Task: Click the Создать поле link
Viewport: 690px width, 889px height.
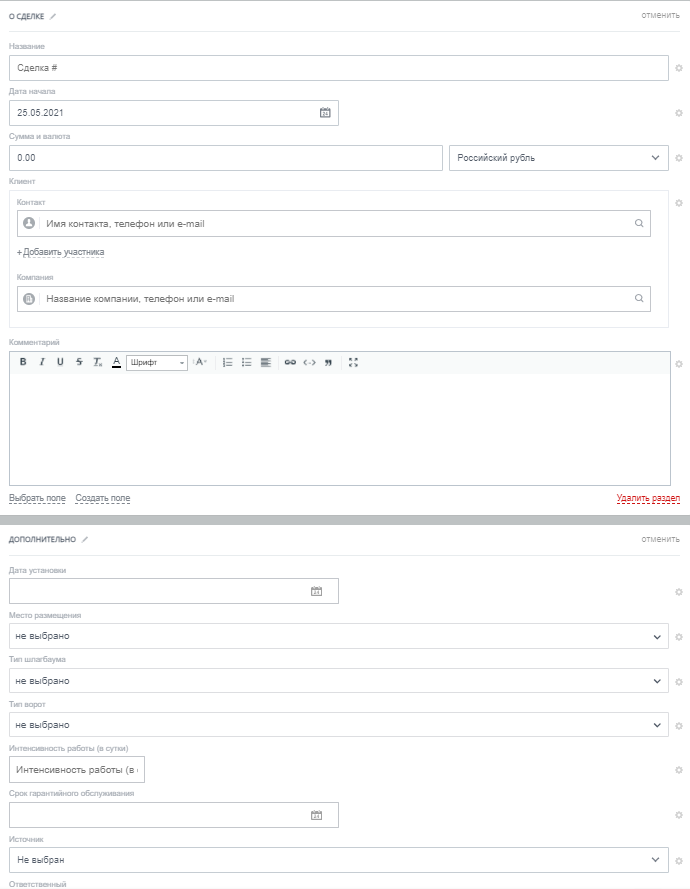Action: 103,498
